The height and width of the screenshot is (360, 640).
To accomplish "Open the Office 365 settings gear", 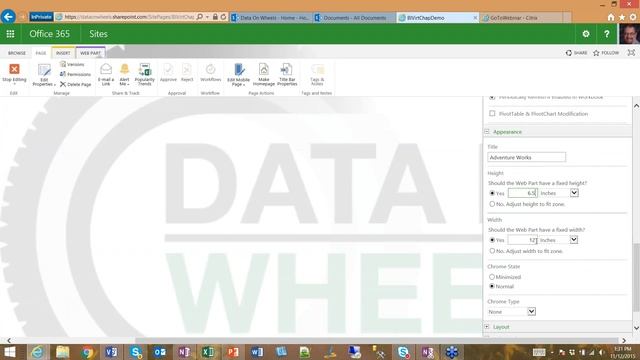I will (586, 34).
